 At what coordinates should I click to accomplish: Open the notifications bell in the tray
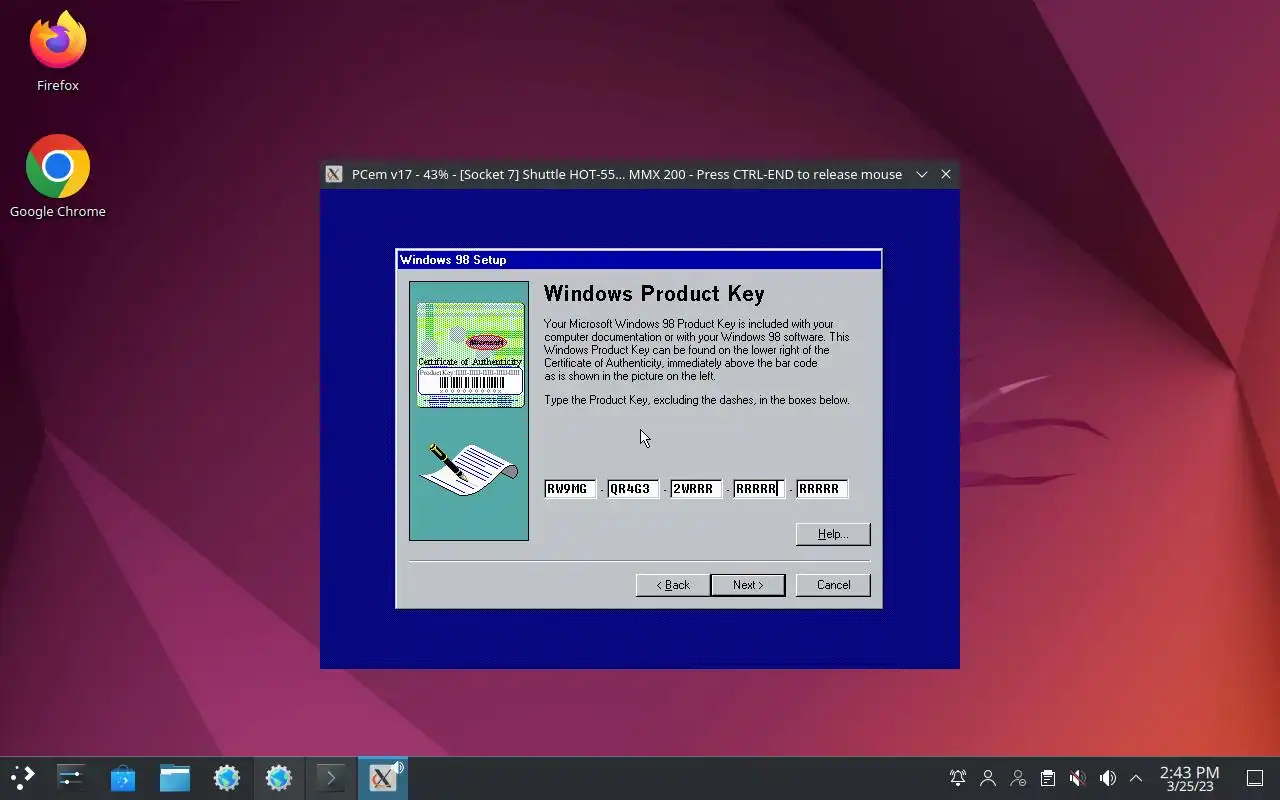958,778
